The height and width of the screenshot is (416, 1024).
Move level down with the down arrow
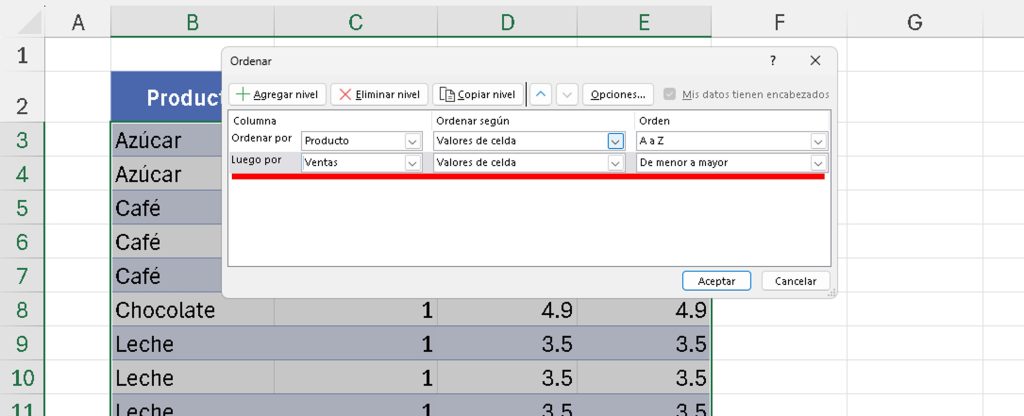pyautogui.click(x=567, y=94)
